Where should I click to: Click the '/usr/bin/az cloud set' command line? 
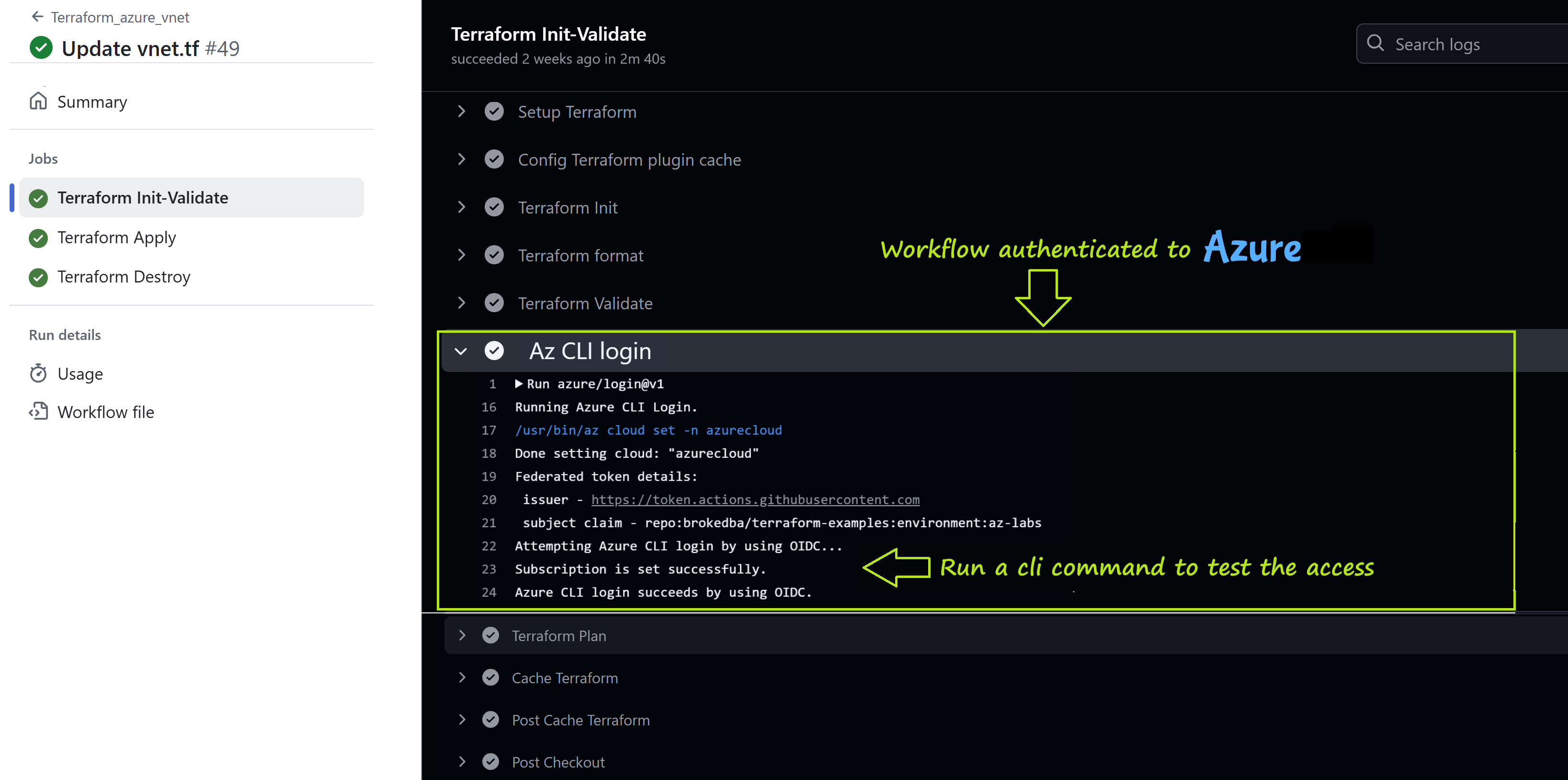pyautogui.click(x=648, y=430)
